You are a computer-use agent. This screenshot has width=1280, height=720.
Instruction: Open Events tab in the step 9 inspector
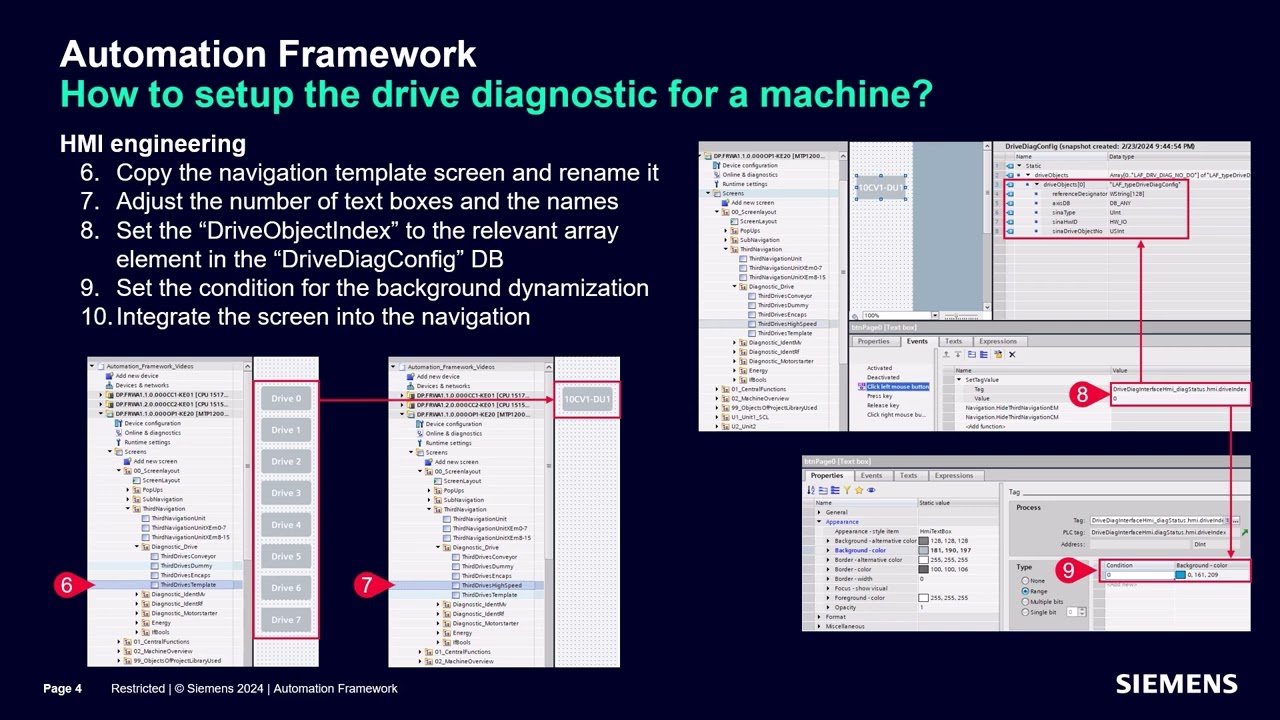(872, 475)
